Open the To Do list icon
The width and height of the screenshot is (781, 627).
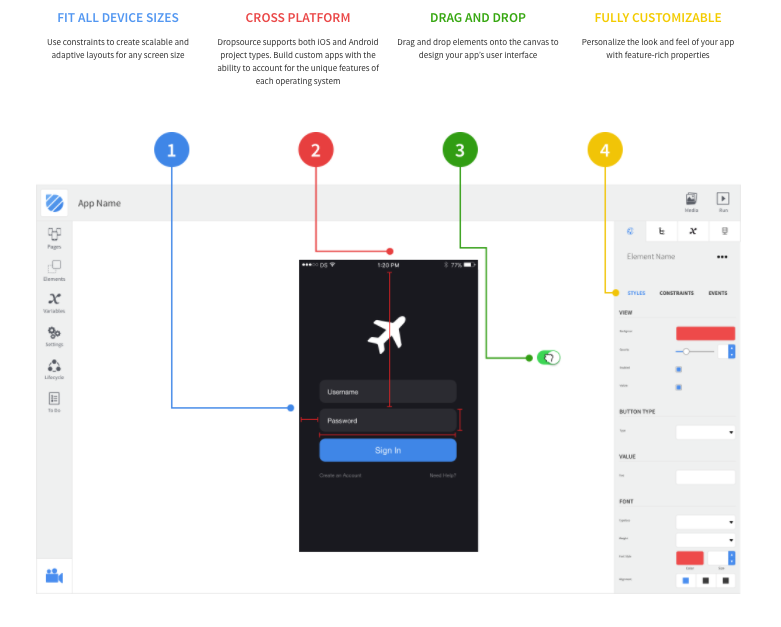[x=54, y=400]
